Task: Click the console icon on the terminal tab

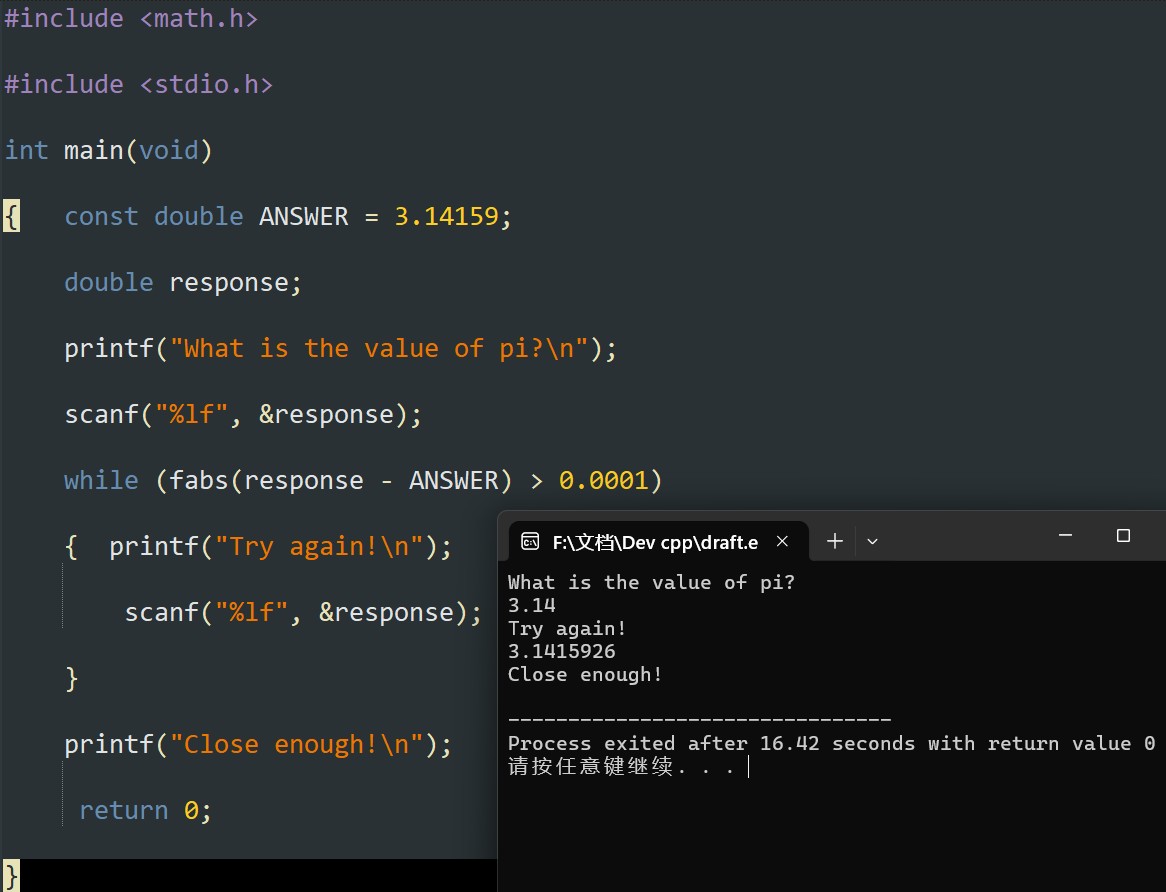Action: [x=529, y=542]
